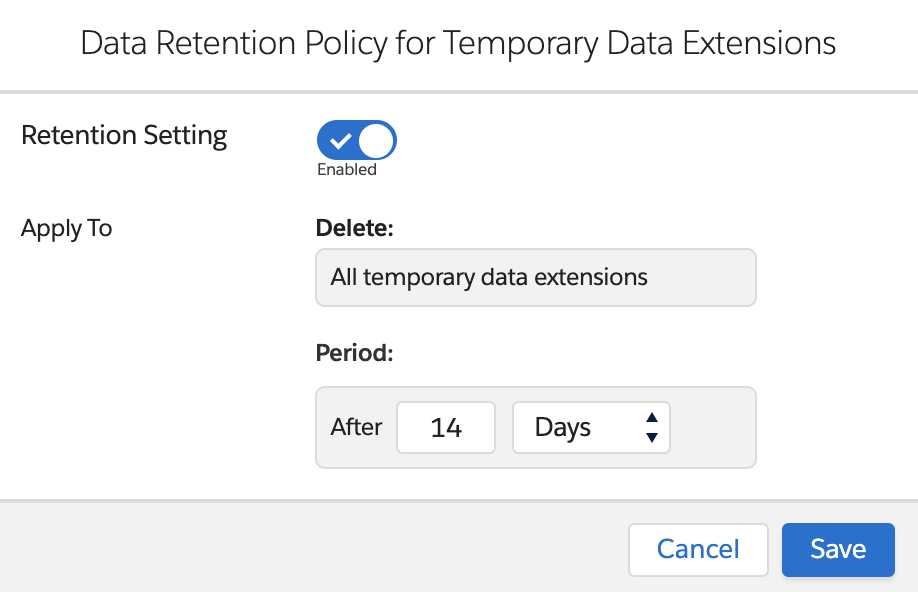Toggle the Retention Setting switch
The width and height of the screenshot is (918, 592).
click(357, 140)
